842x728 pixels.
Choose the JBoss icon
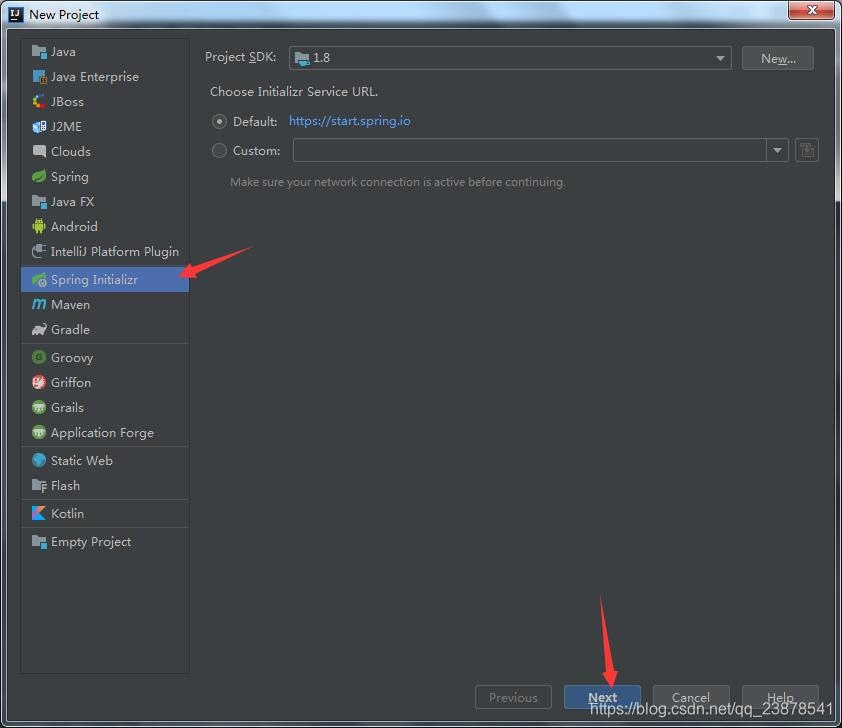[39, 101]
